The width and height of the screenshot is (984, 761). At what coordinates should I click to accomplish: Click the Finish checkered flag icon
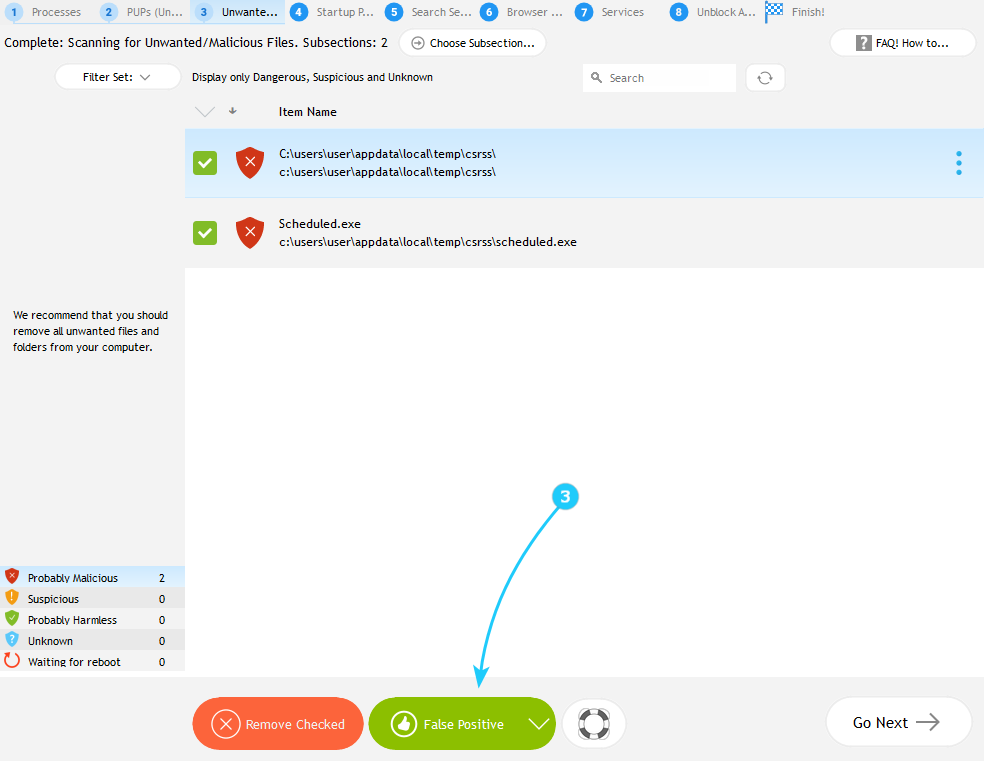(775, 12)
